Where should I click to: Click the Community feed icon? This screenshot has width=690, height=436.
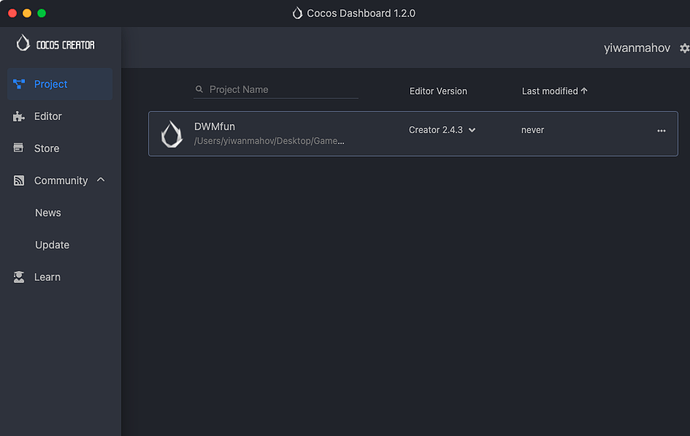pyautogui.click(x=19, y=181)
